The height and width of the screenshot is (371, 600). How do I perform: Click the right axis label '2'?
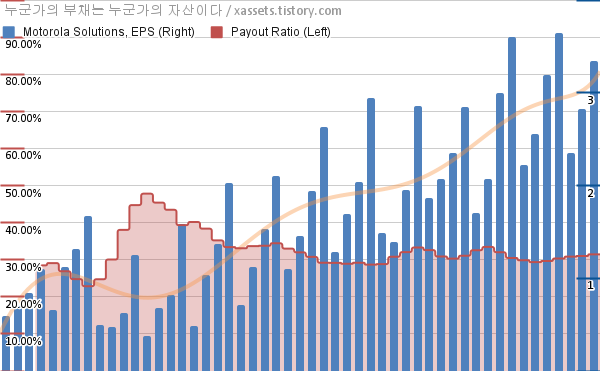click(590, 193)
